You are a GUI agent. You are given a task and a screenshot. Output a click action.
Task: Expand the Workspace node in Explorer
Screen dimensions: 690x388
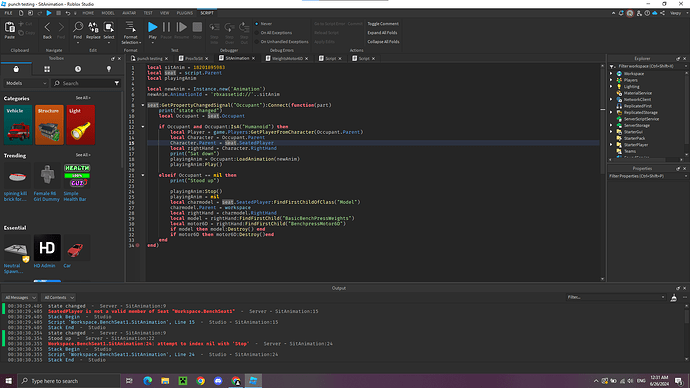point(611,74)
